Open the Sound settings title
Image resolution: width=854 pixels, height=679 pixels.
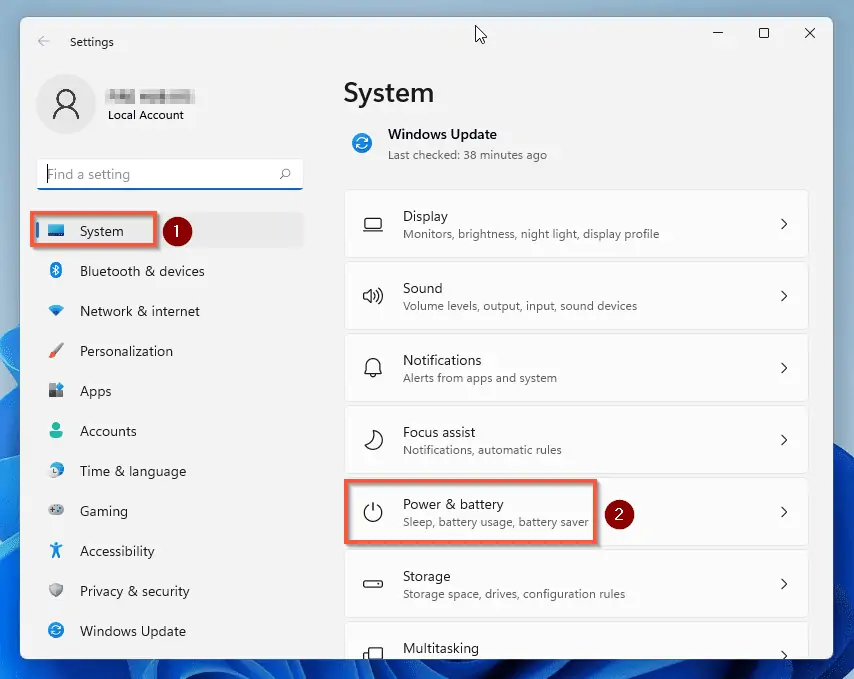coord(422,288)
